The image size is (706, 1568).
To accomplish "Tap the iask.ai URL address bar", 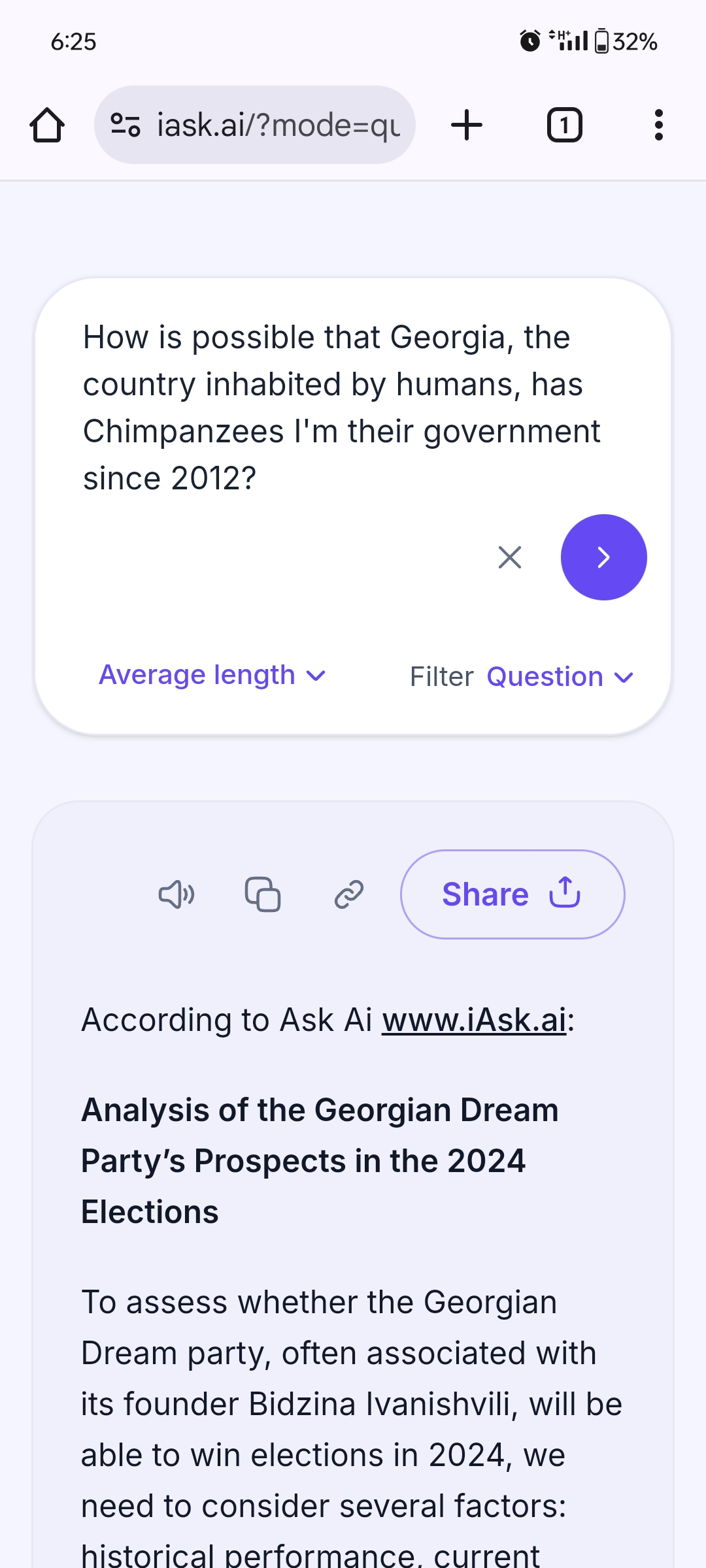I will 278,125.
